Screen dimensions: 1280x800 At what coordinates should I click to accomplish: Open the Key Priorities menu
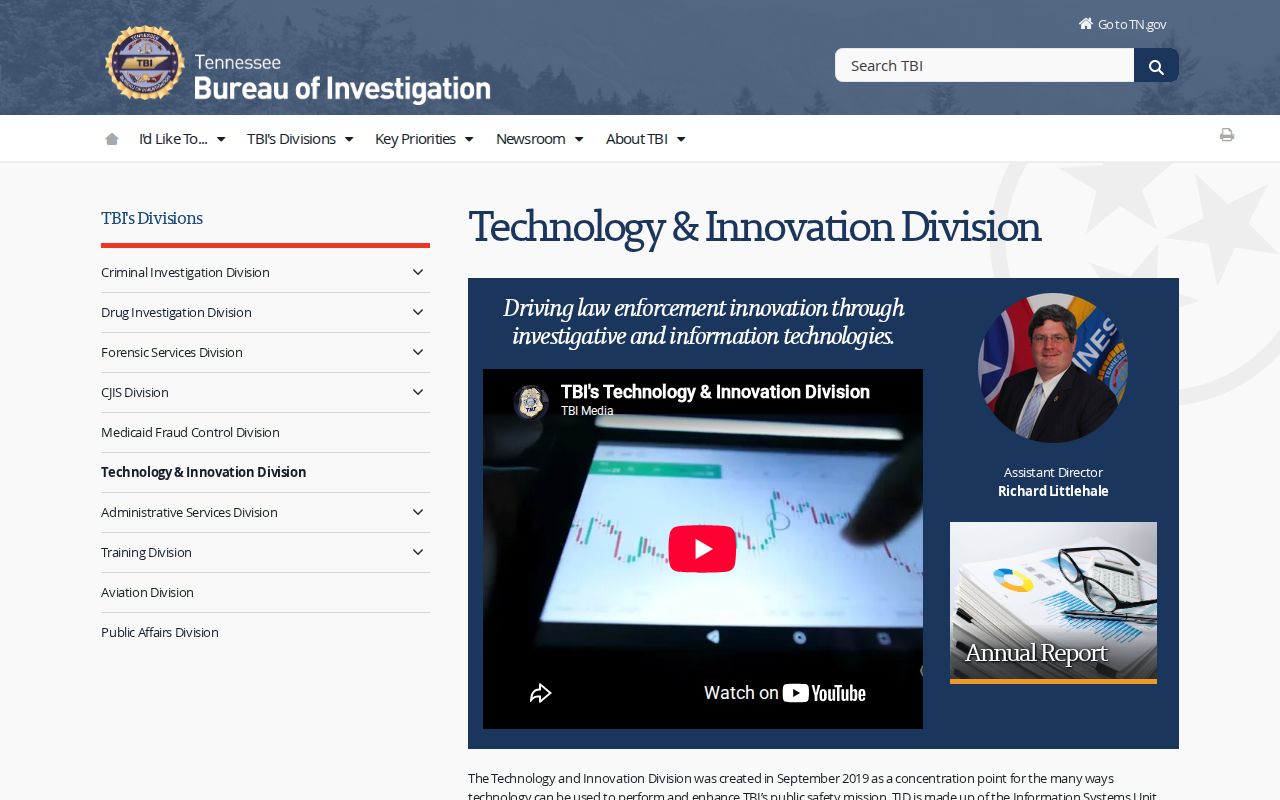click(424, 139)
